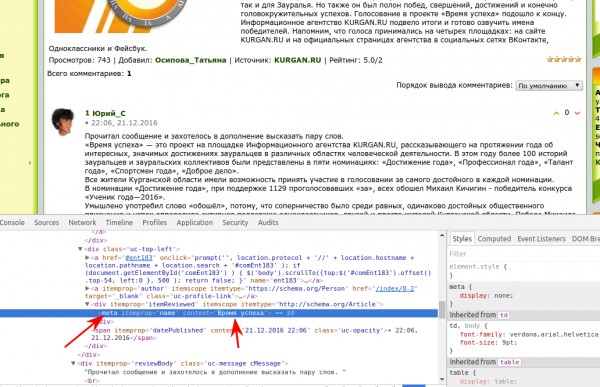The height and width of the screenshot is (387, 600).
Task: Click the font-family verdana property
Action: (528, 335)
